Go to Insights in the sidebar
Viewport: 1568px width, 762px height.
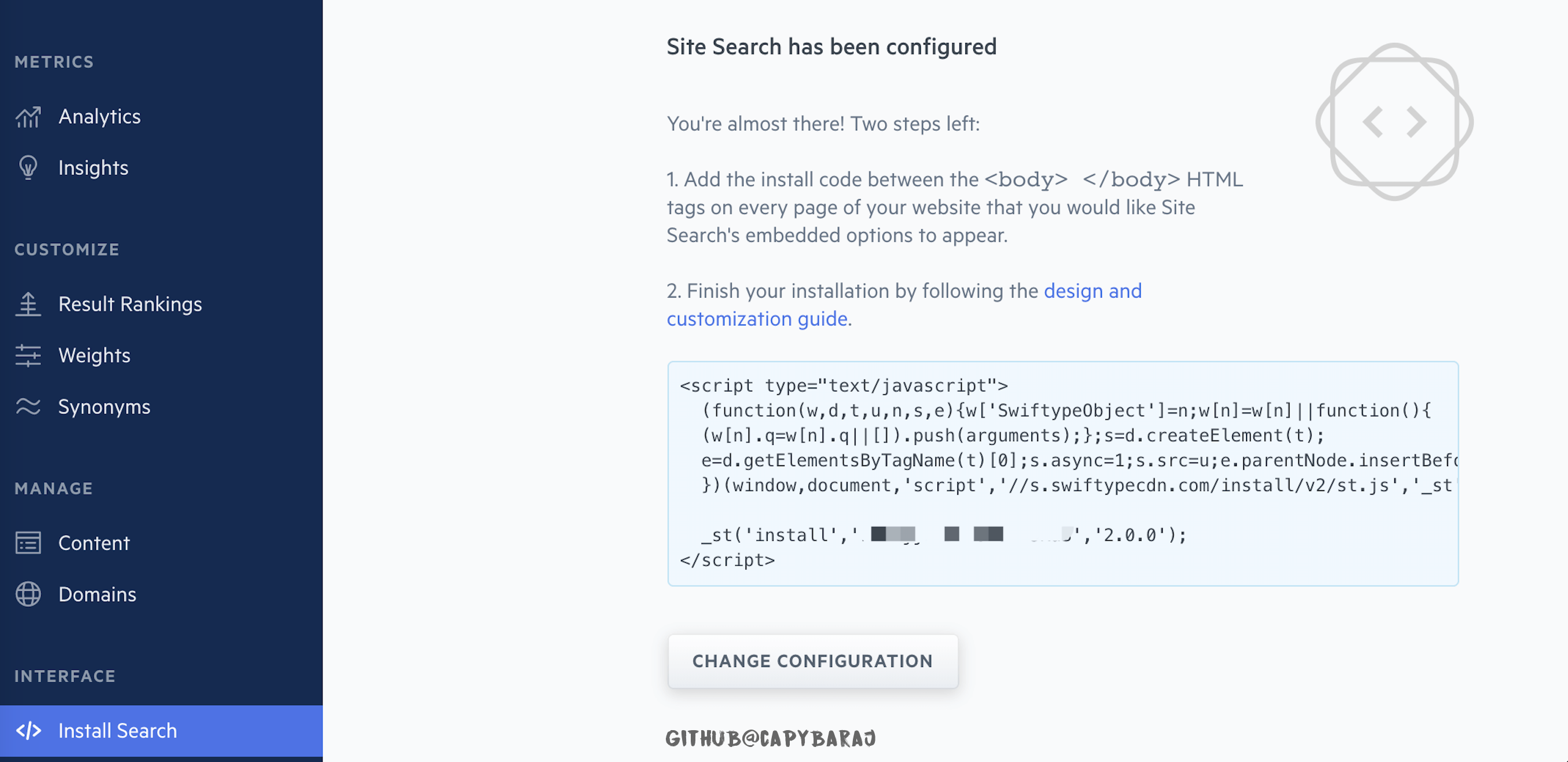(93, 168)
